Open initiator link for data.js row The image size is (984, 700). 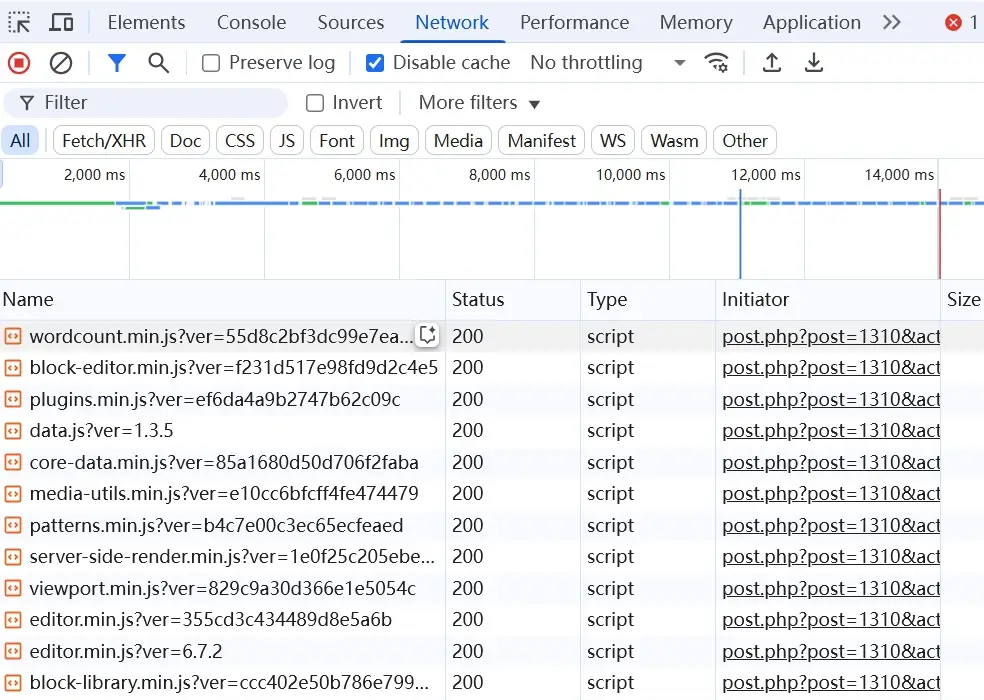pos(831,431)
